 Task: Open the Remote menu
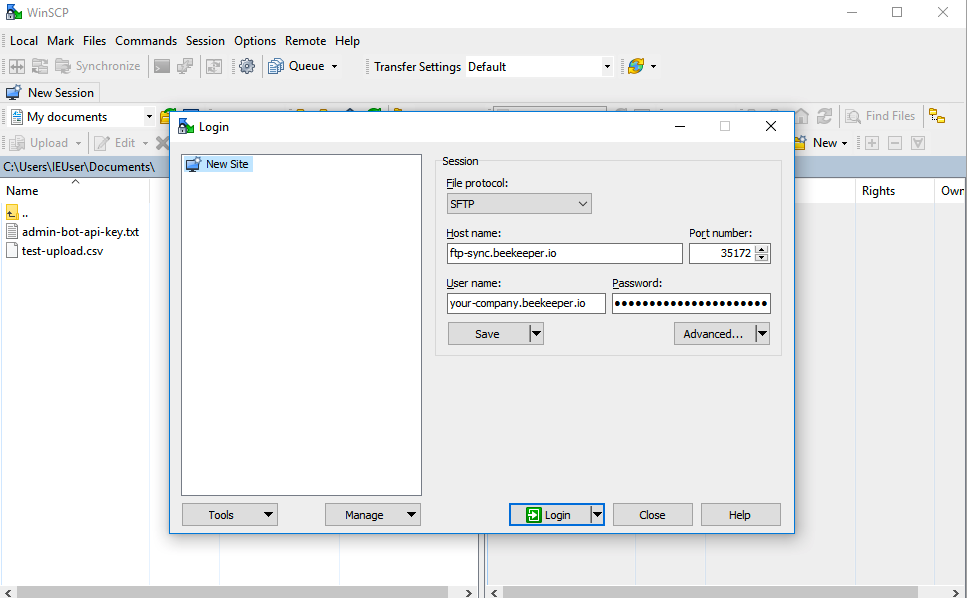(305, 41)
